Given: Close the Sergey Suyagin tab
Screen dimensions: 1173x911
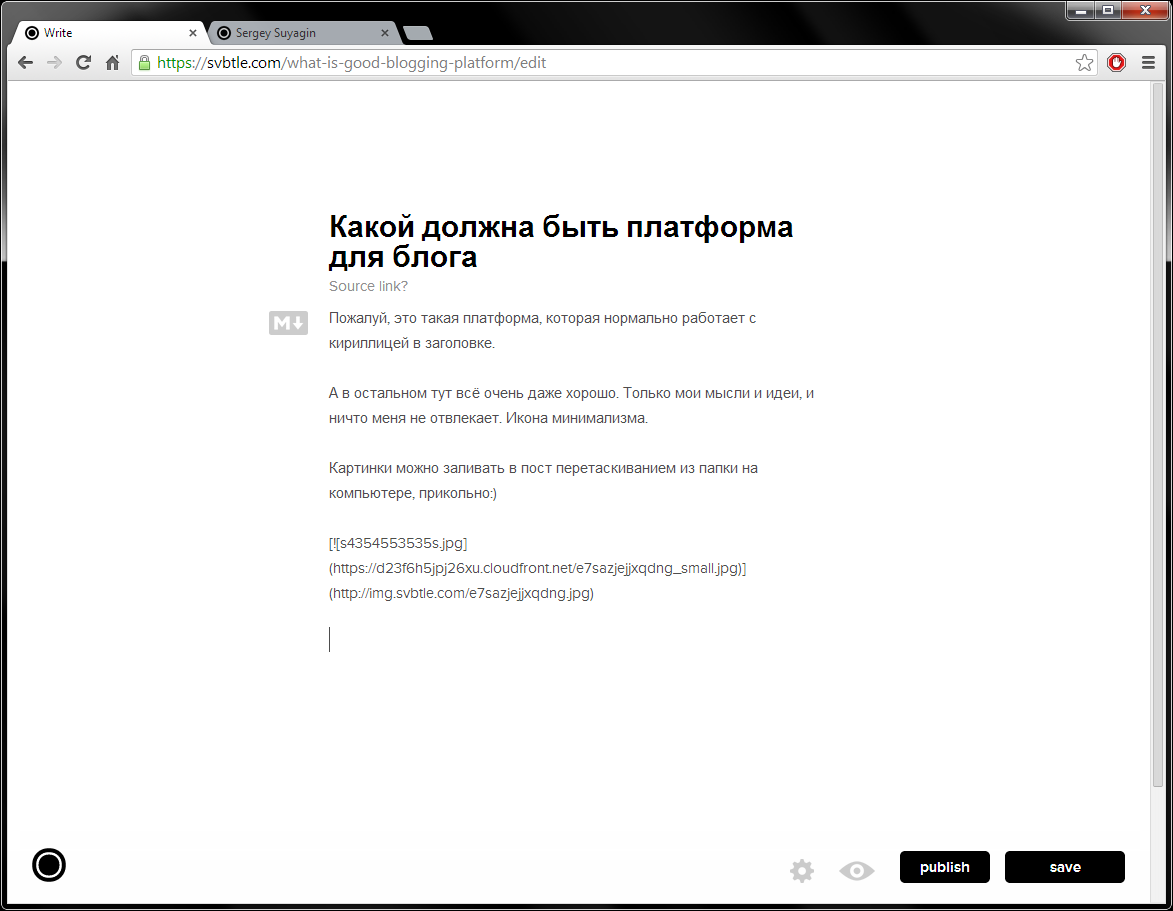Looking at the screenshot, I should (386, 33).
